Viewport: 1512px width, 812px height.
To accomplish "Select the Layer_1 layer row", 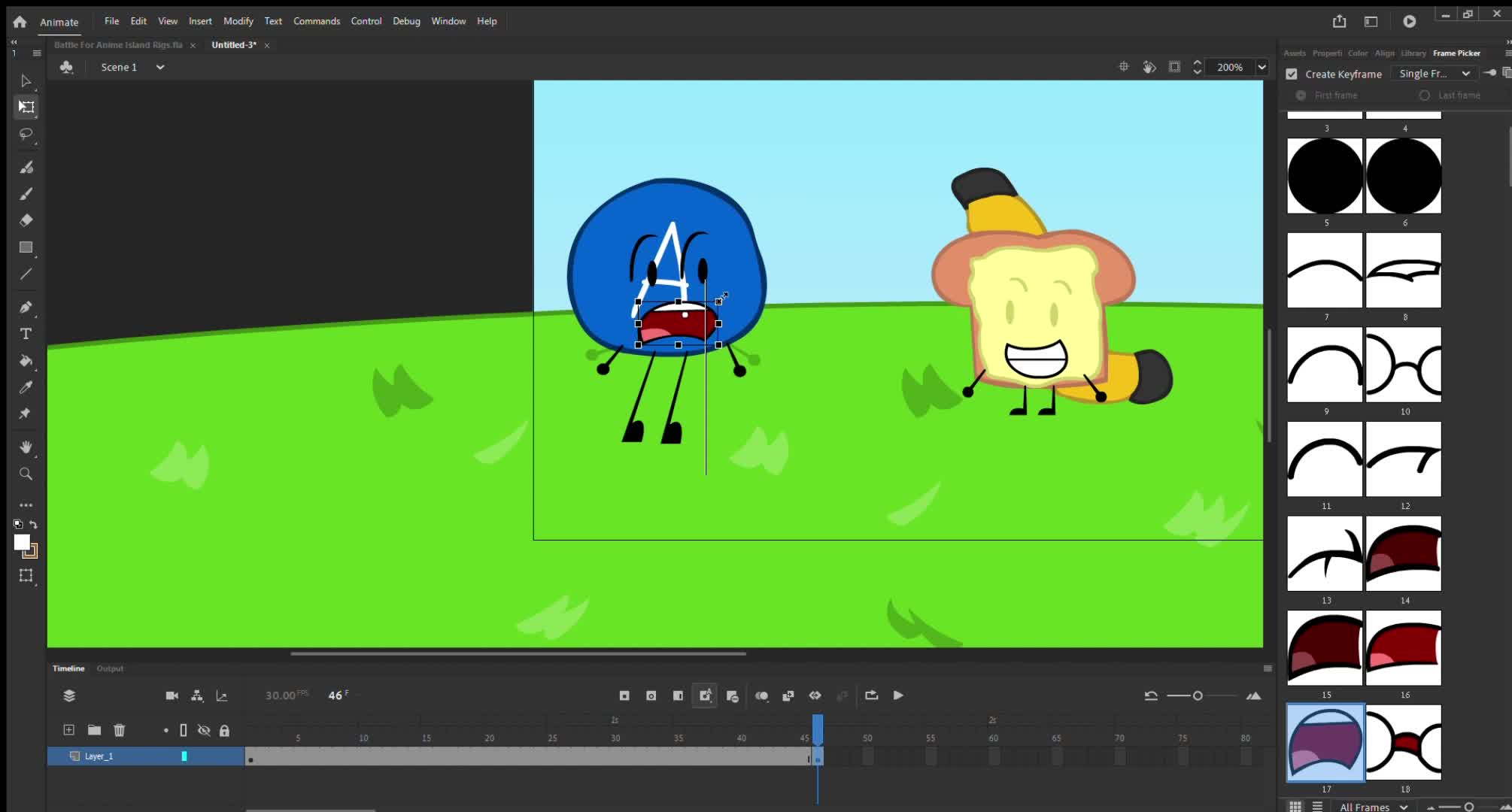I will (x=146, y=756).
